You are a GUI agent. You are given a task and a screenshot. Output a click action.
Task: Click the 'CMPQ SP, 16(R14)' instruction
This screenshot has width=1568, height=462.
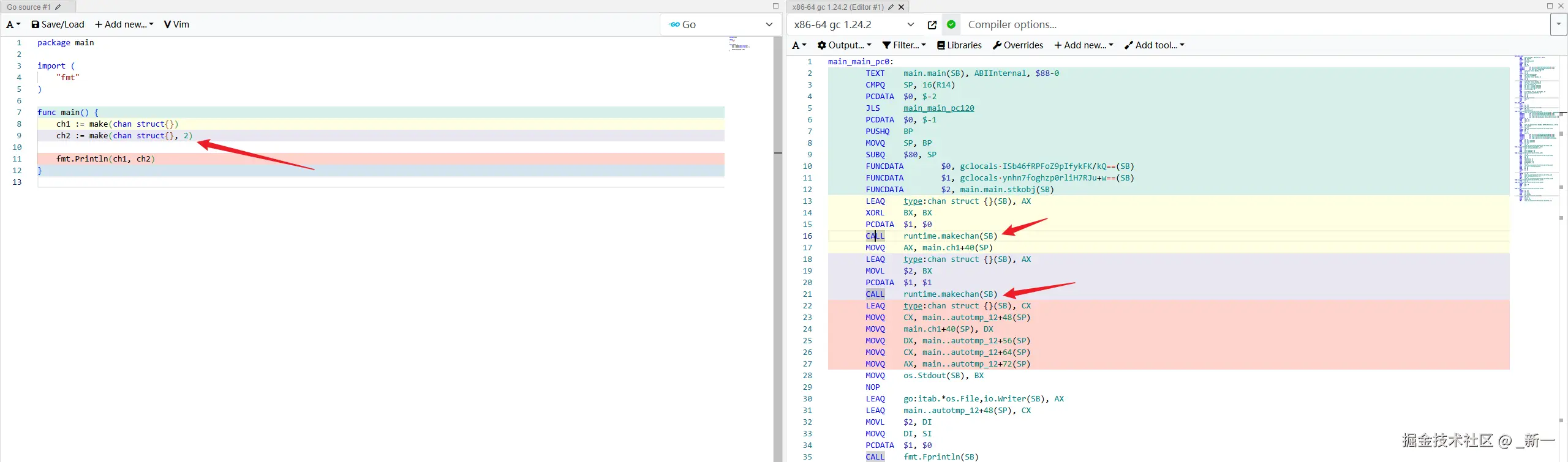point(910,85)
